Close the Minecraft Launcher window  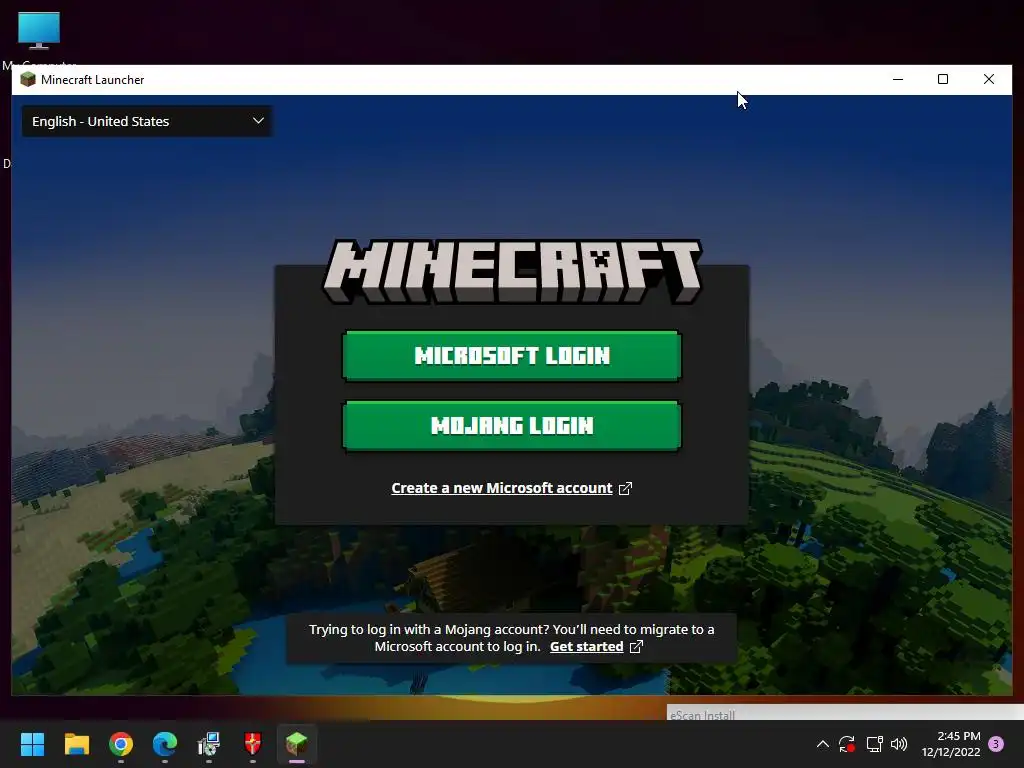pos(989,80)
